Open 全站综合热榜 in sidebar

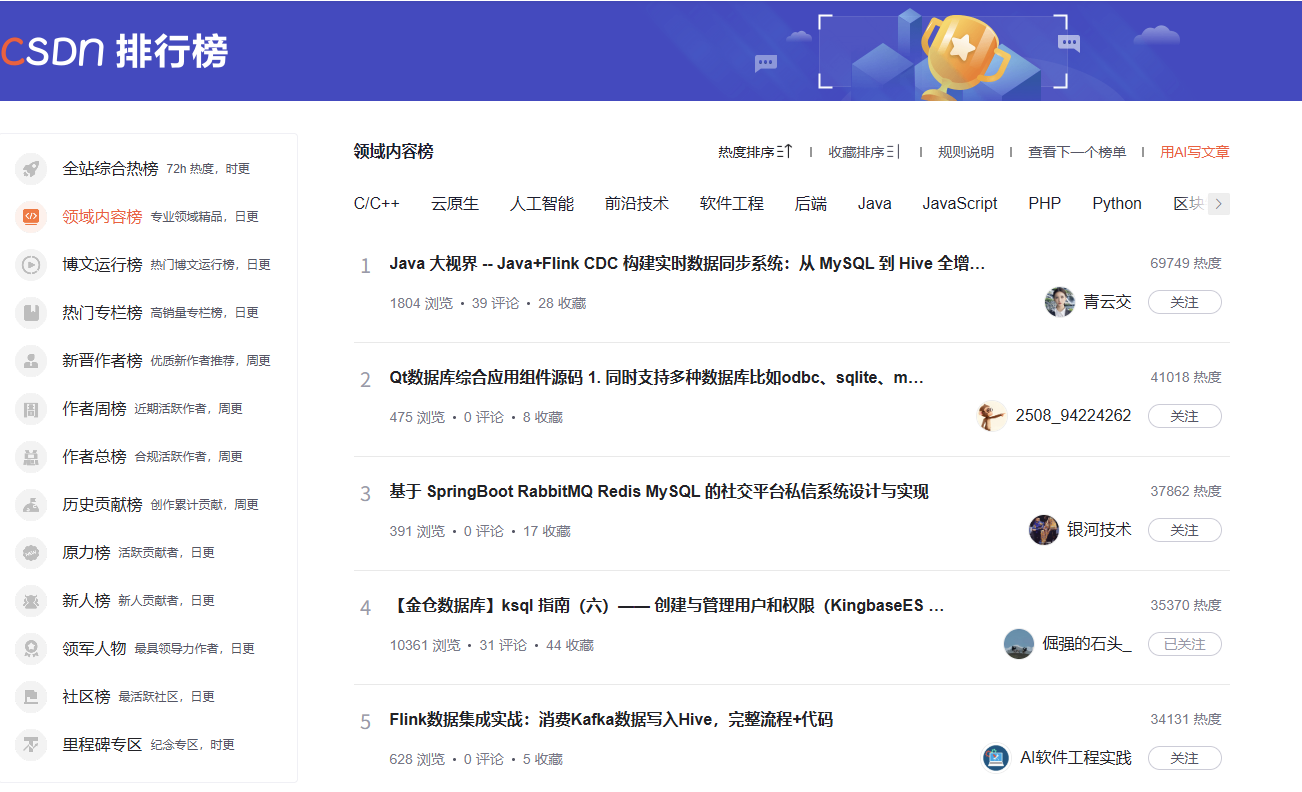click(x=110, y=169)
